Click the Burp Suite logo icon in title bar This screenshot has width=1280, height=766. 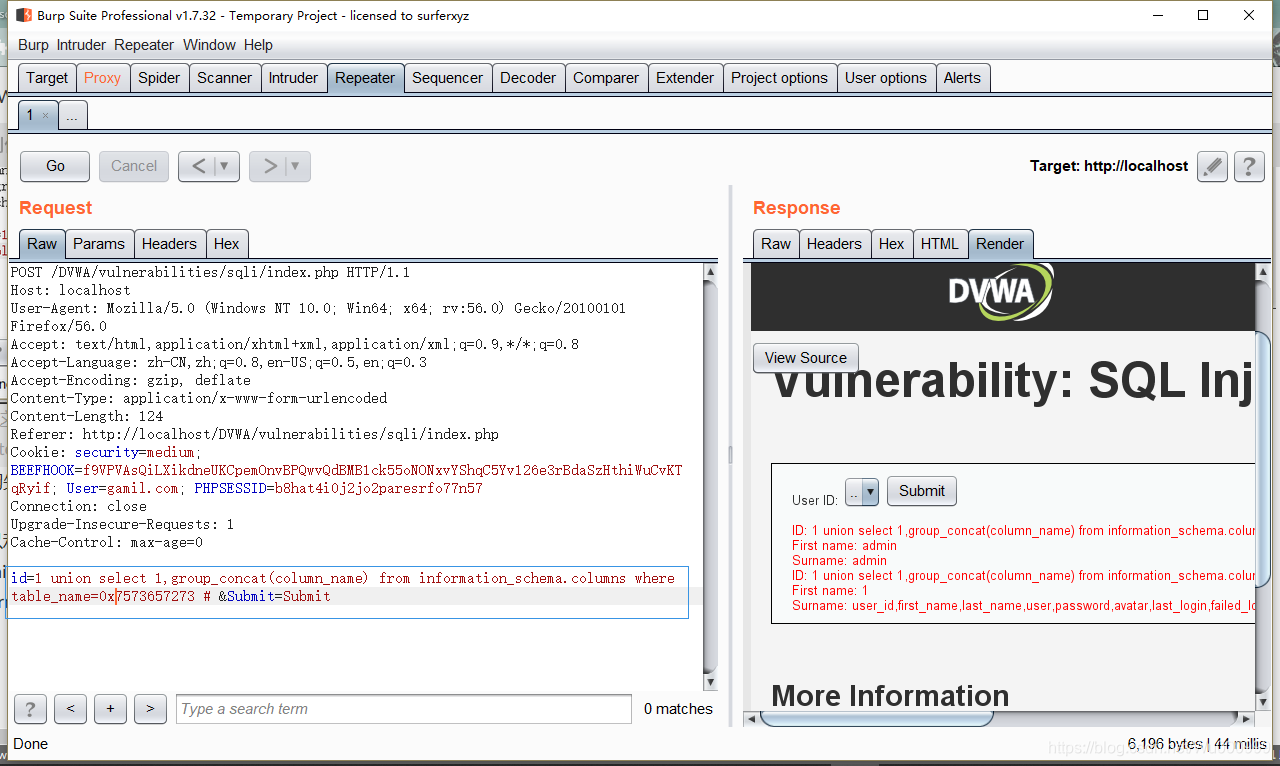coord(24,15)
